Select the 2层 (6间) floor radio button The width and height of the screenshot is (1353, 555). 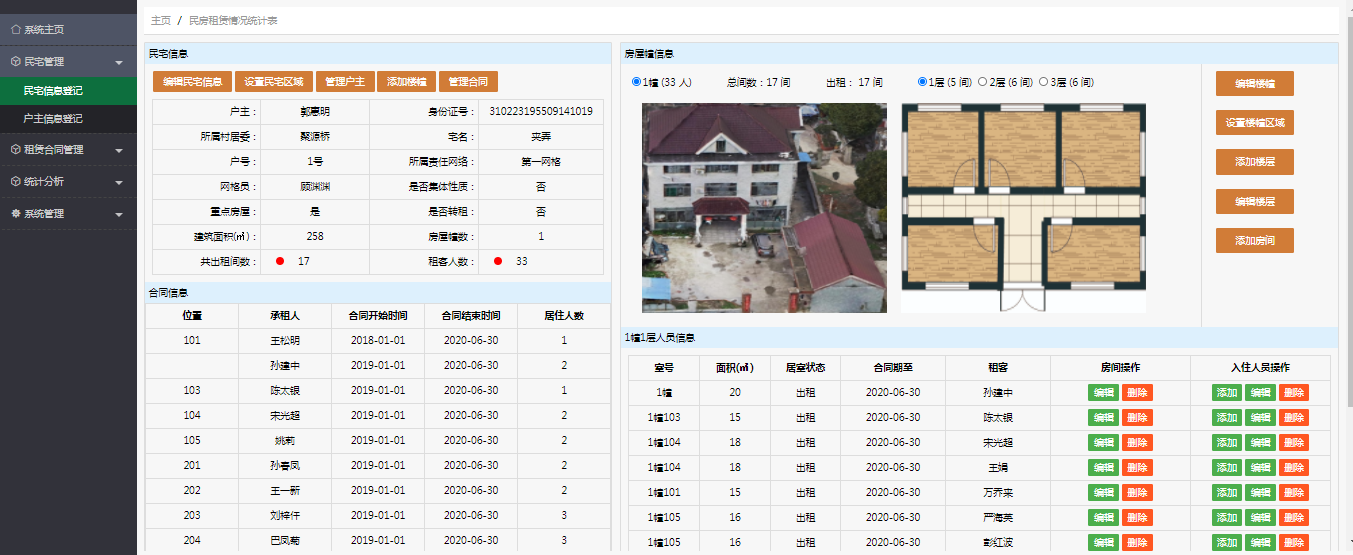[x=982, y=82]
